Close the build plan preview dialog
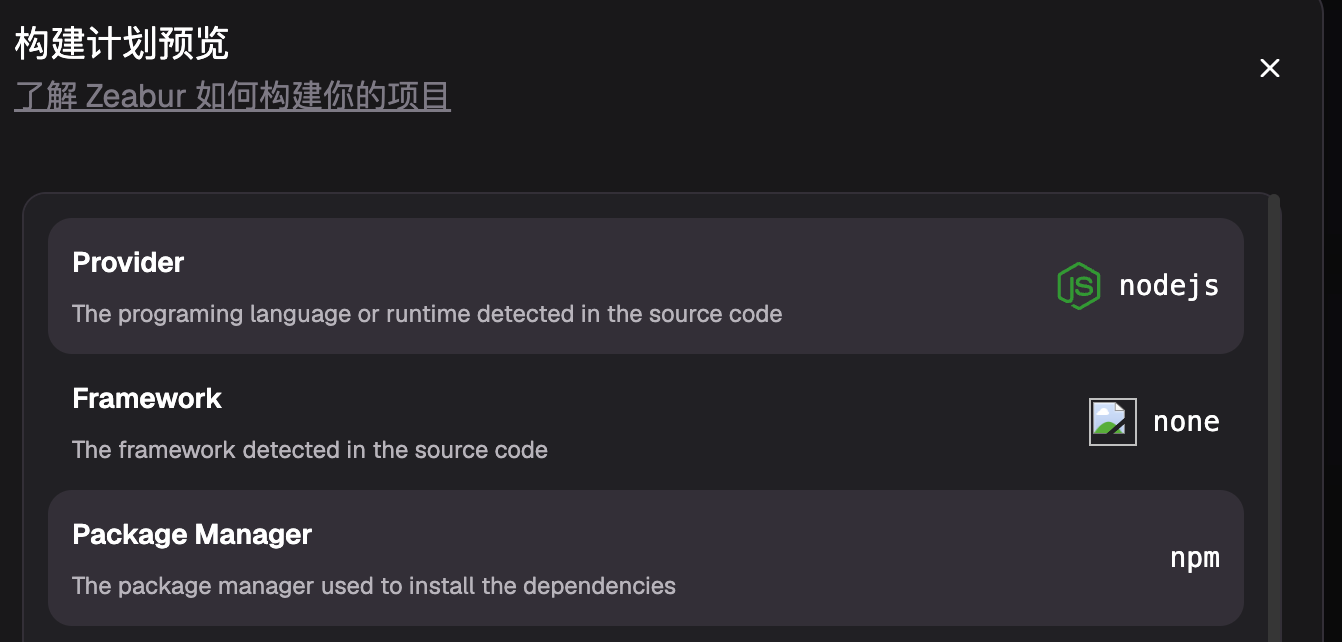The width and height of the screenshot is (1342, 642). (x=1270, y=68)
